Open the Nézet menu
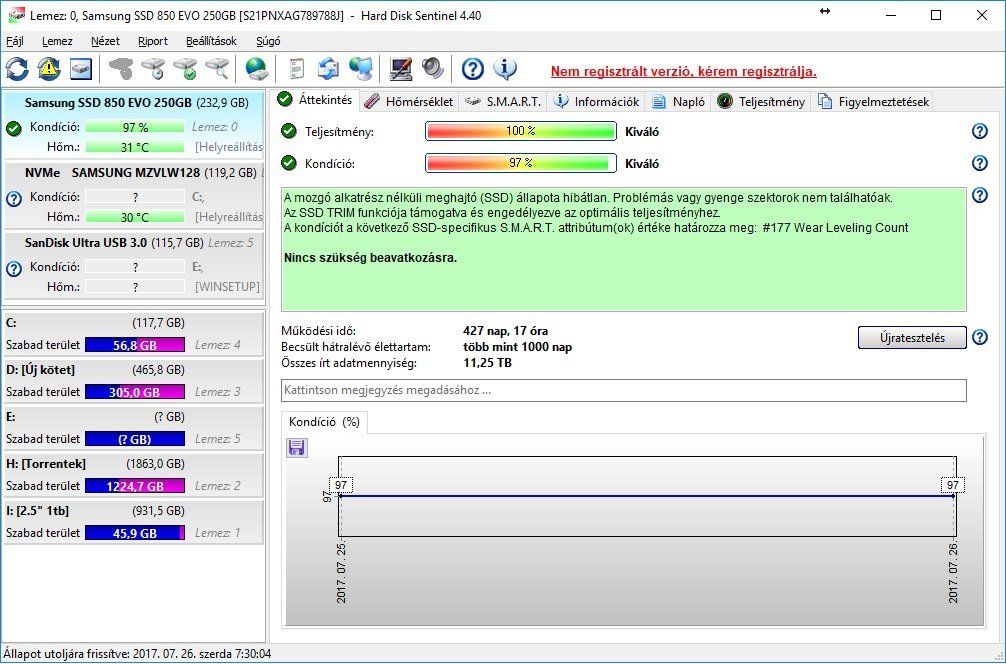 105,41
